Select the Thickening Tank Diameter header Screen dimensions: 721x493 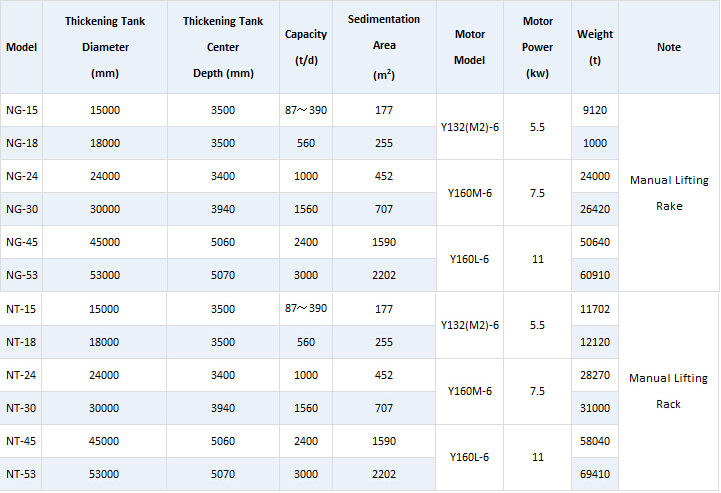[104, 47]
